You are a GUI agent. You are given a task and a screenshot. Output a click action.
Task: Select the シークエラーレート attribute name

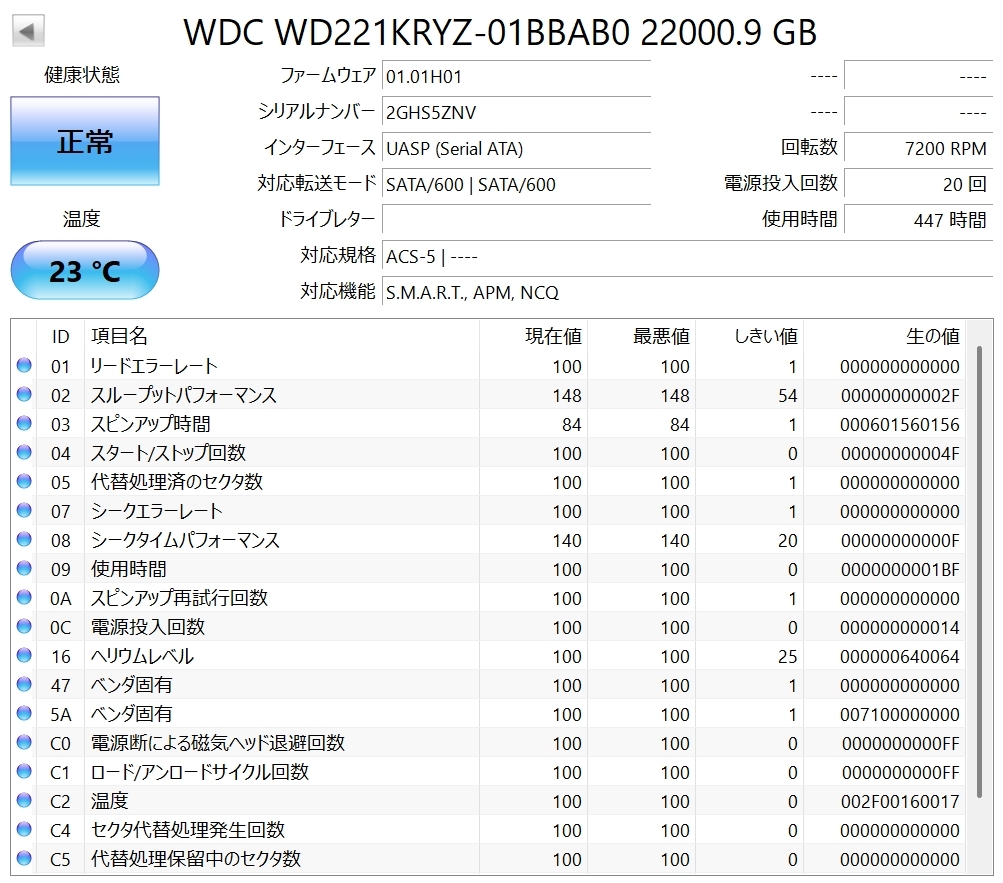coord(157,511)
